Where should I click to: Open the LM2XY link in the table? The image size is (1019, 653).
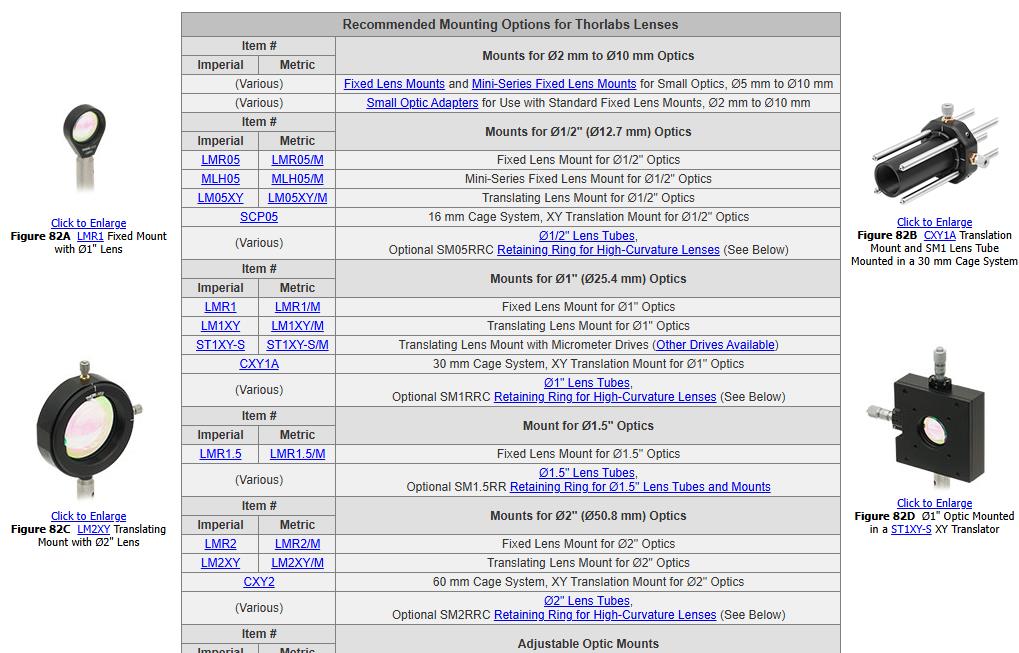(220, 563)
